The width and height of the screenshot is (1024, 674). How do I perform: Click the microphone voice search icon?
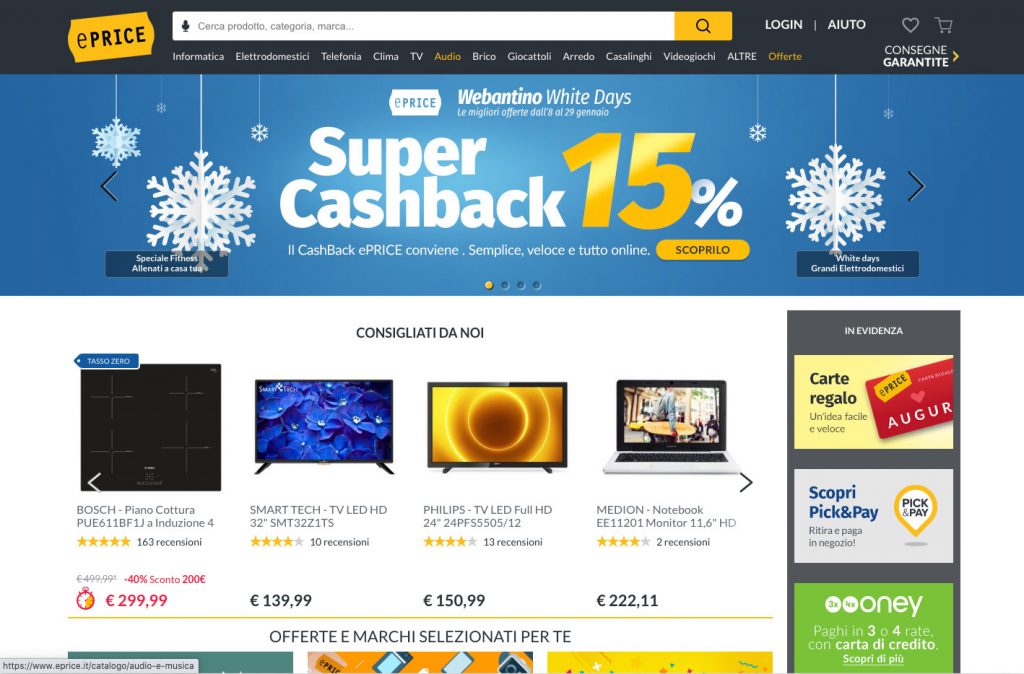(185, 26)
